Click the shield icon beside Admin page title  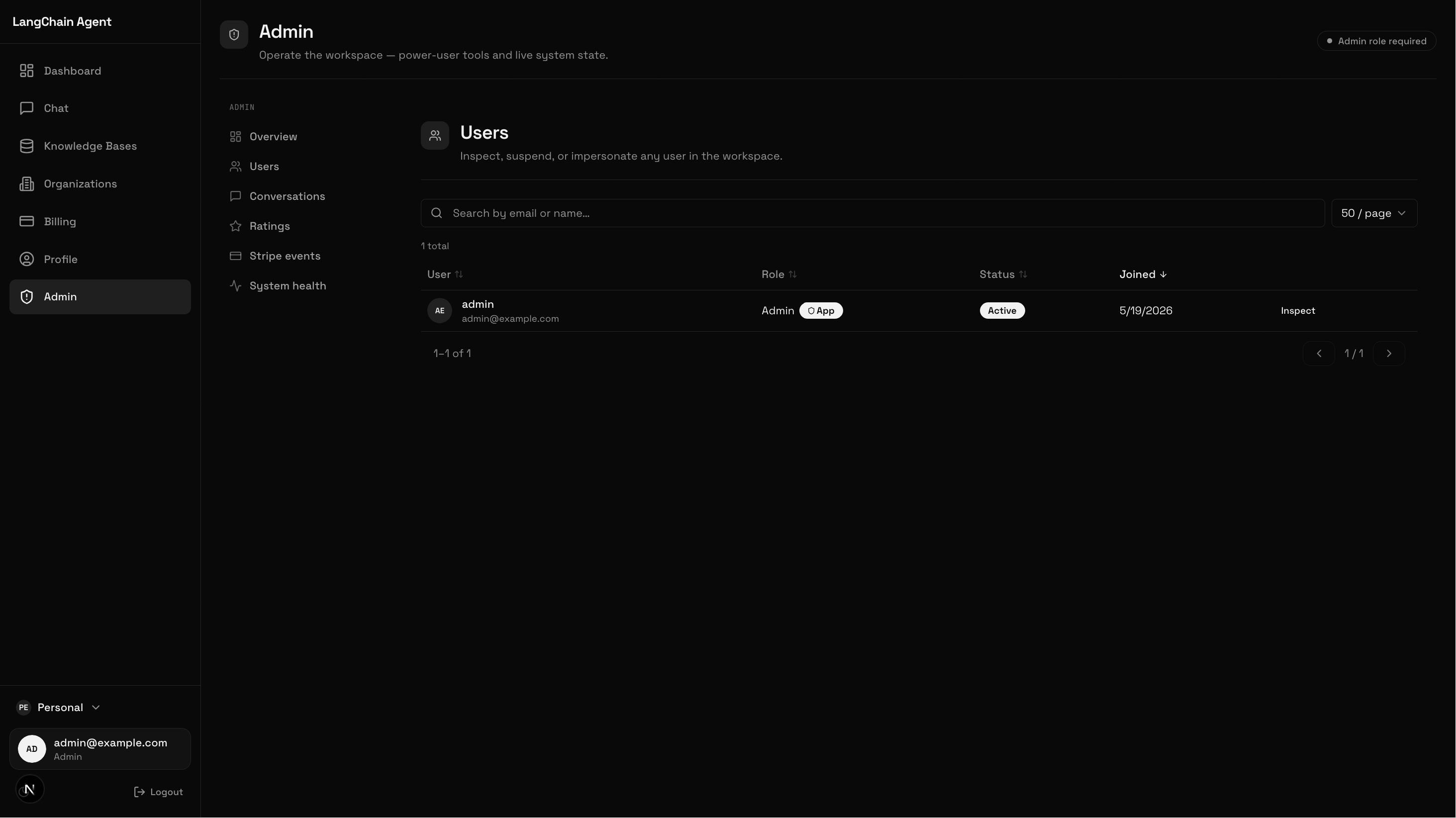[x=234, y=34]
